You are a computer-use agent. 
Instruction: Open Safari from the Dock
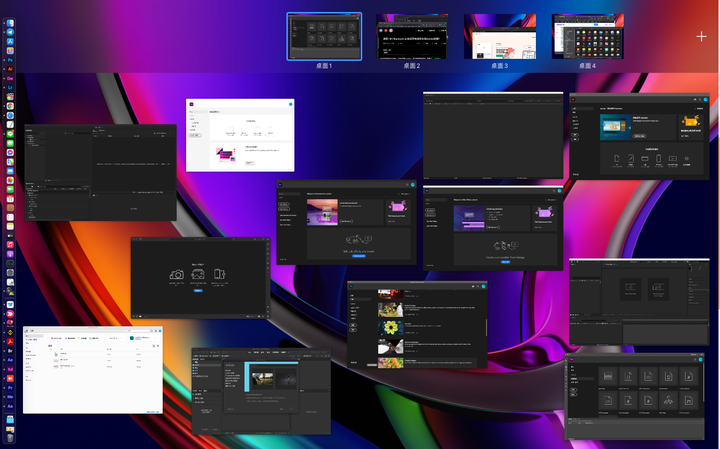[x=10, y=115]
